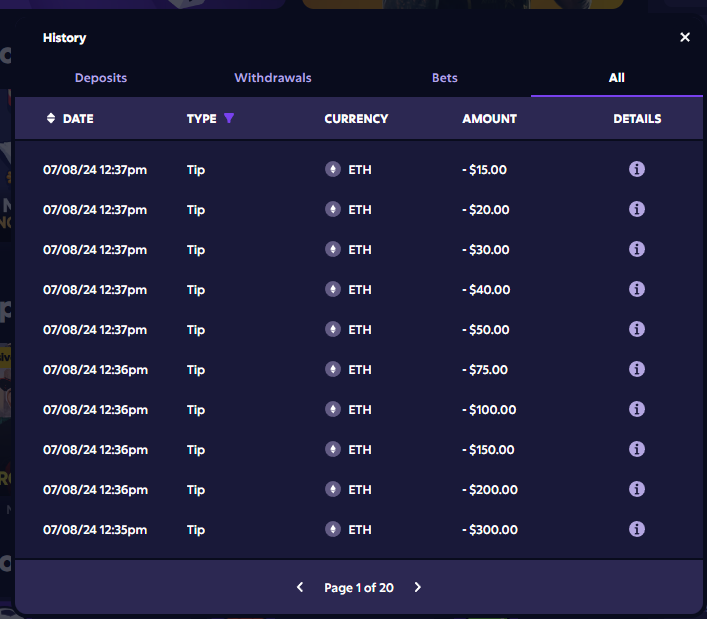Open details info for the -$200.00 tip
The image size is (707, 619).
(x=637, y=489)
